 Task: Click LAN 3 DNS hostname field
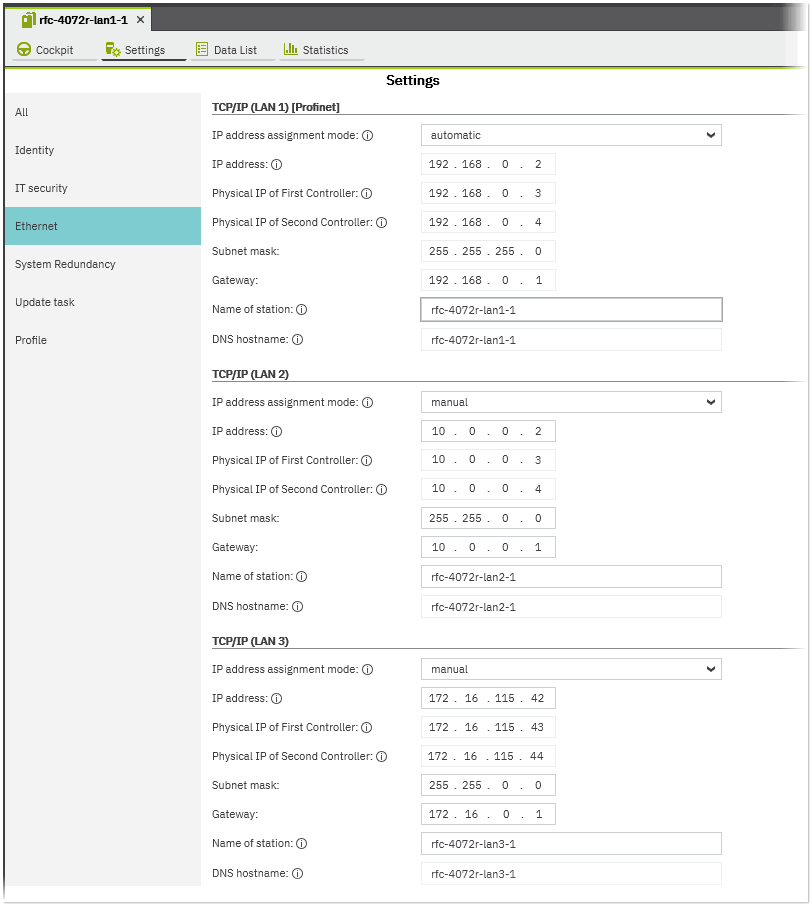coord(571,874)
